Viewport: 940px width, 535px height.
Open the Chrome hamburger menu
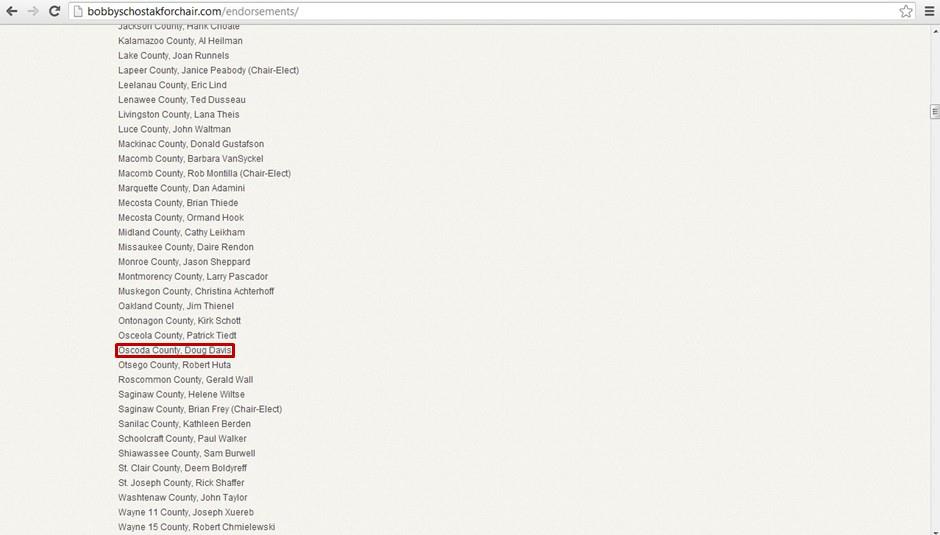[x=928, y=11]
